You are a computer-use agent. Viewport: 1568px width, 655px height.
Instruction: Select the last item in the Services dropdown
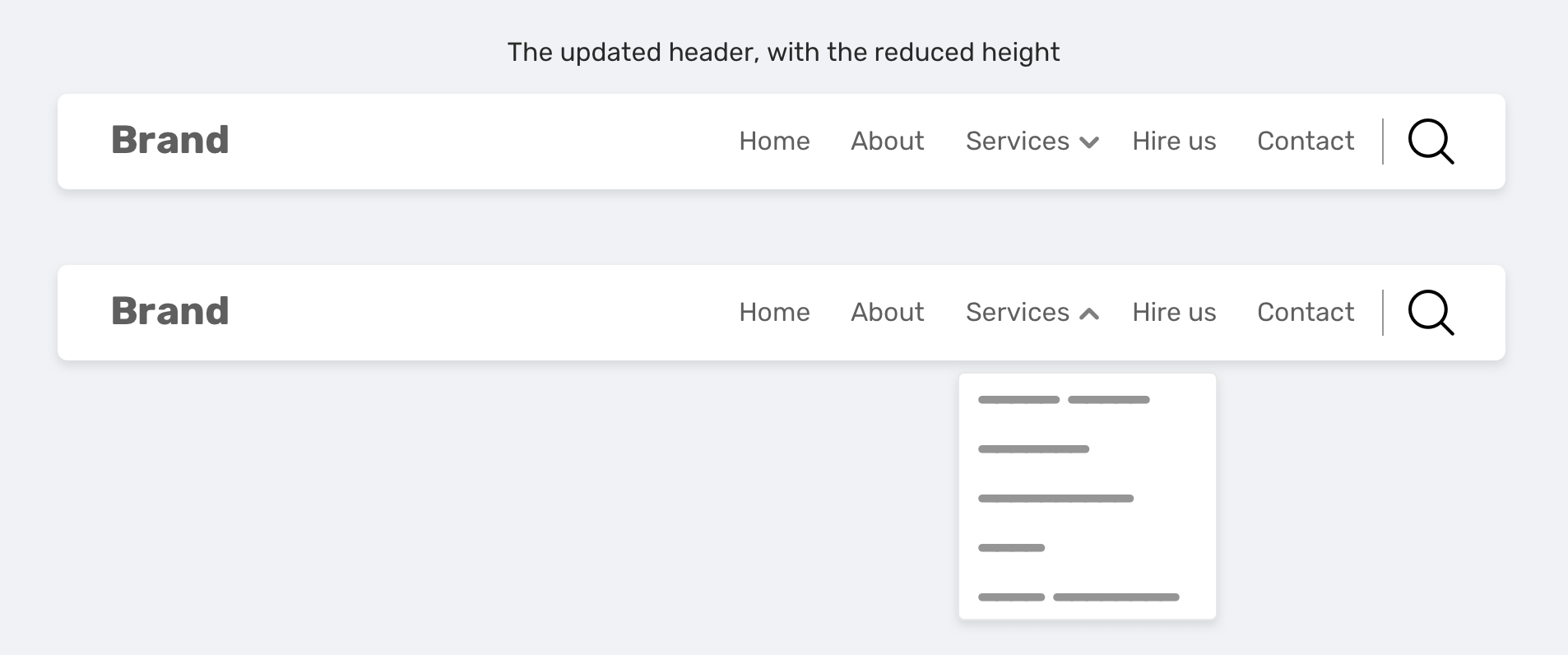(x=1079, y=597)
